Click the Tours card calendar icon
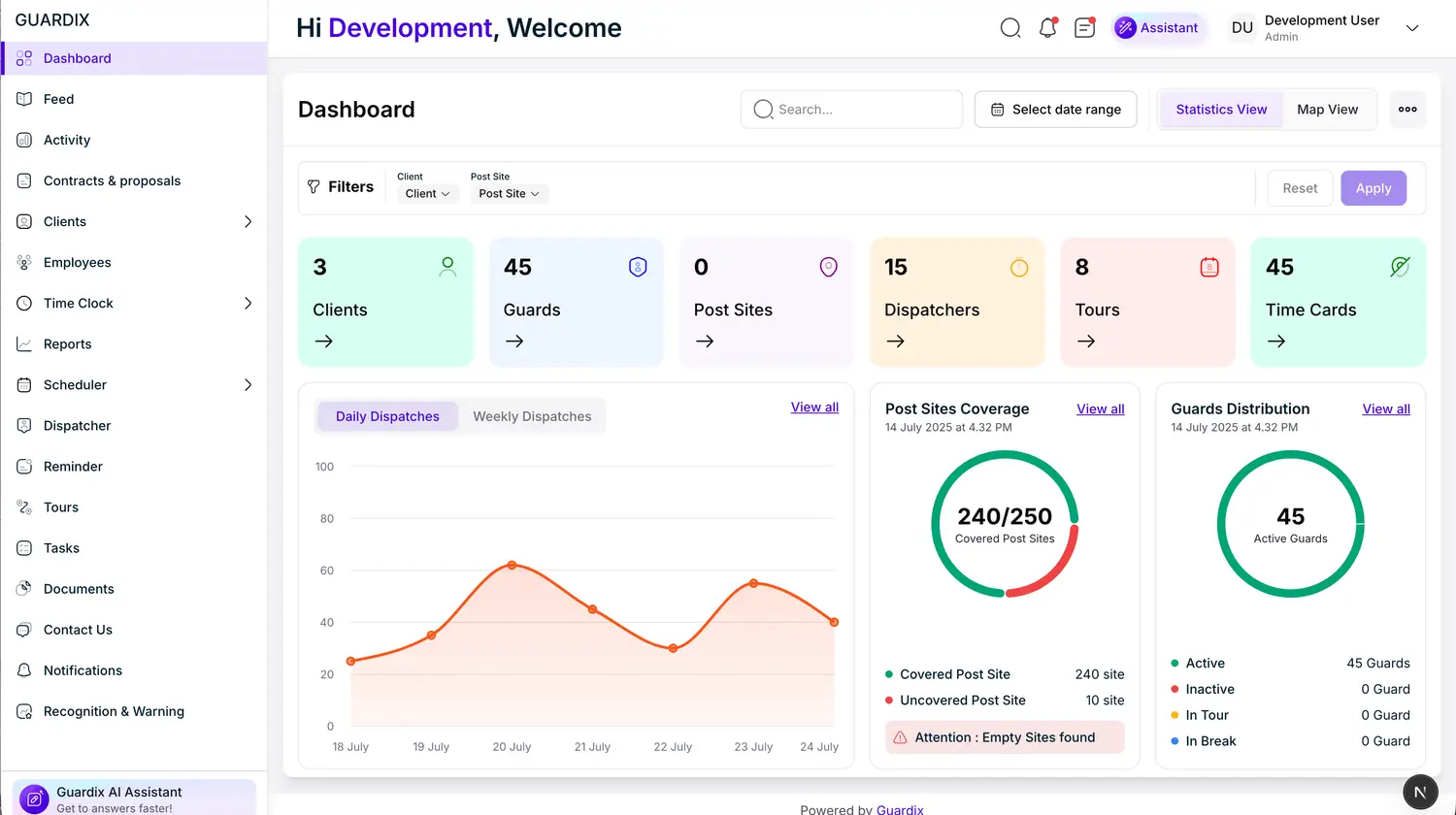 (x=1209, y=267)
